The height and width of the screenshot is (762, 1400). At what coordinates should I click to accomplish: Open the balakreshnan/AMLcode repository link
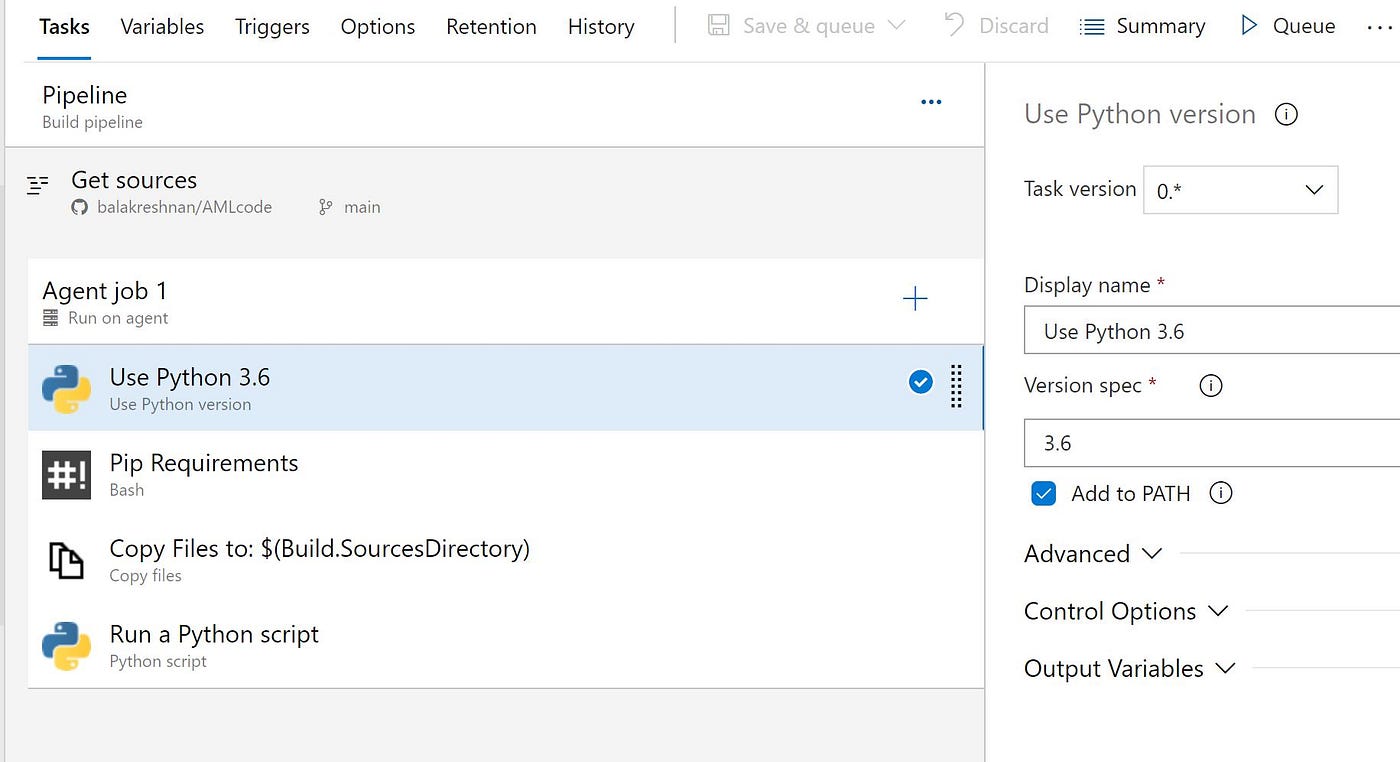(185, 207)
